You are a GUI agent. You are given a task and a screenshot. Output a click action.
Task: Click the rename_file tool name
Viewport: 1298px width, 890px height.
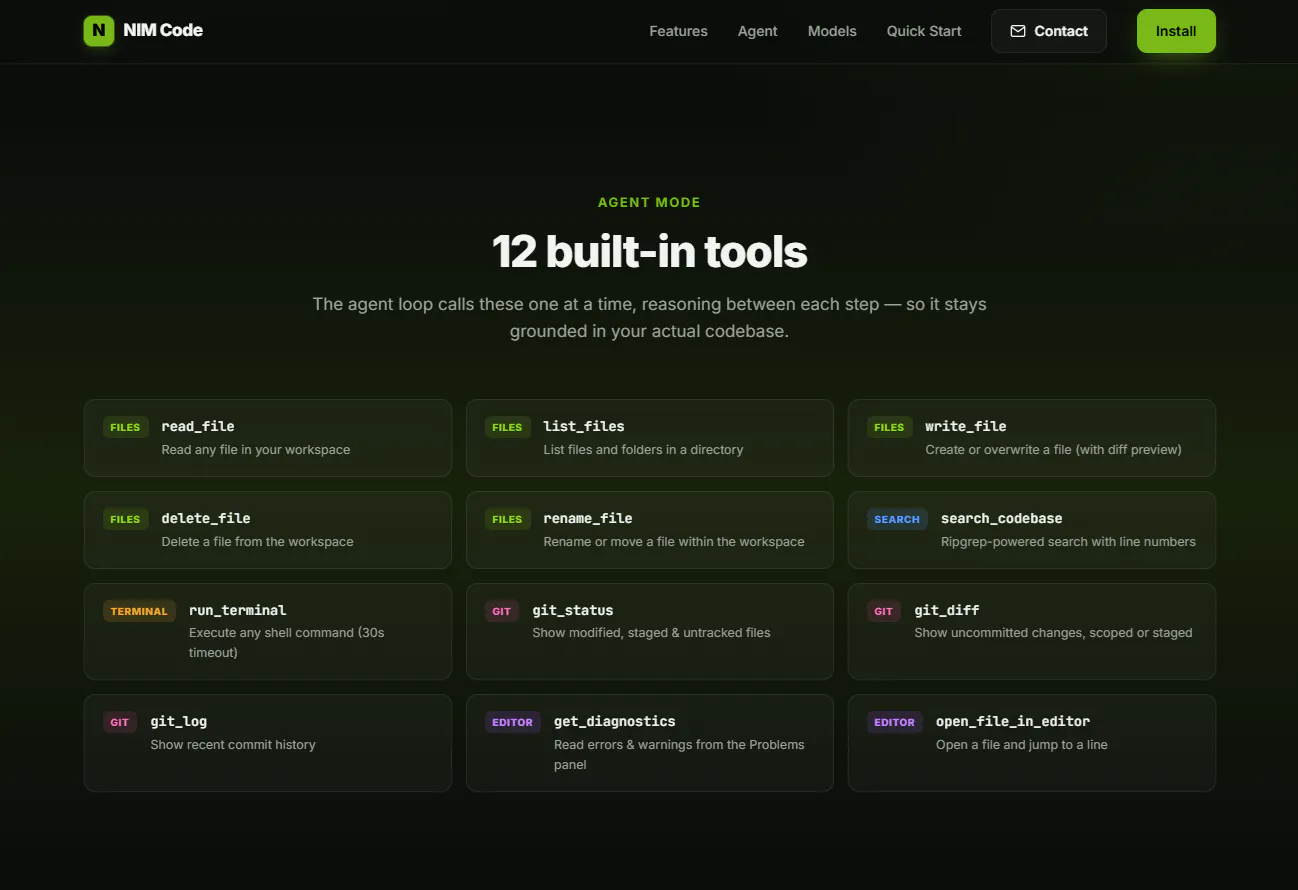coord(588,518)
